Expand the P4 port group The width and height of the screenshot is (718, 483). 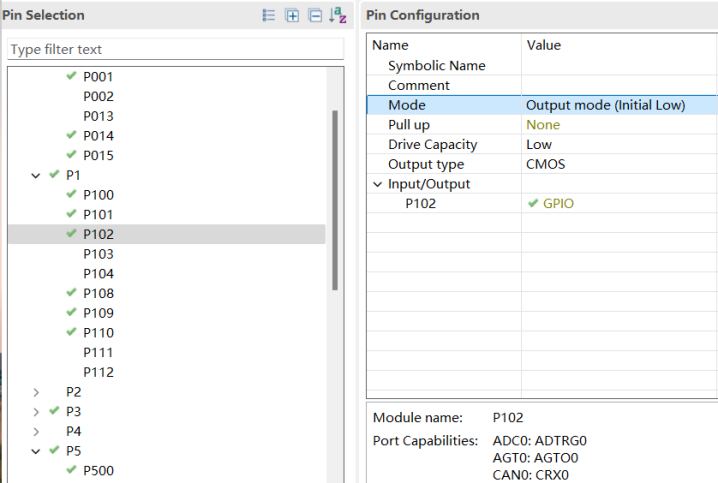pos(36,432)
